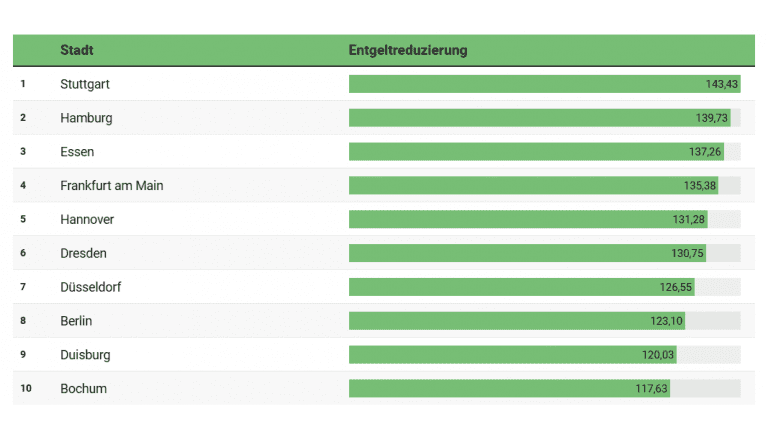Image resolution: width=768 pixels, height=432 pixels.
Task: Click the Stadt column header
Action: [77, 50]
